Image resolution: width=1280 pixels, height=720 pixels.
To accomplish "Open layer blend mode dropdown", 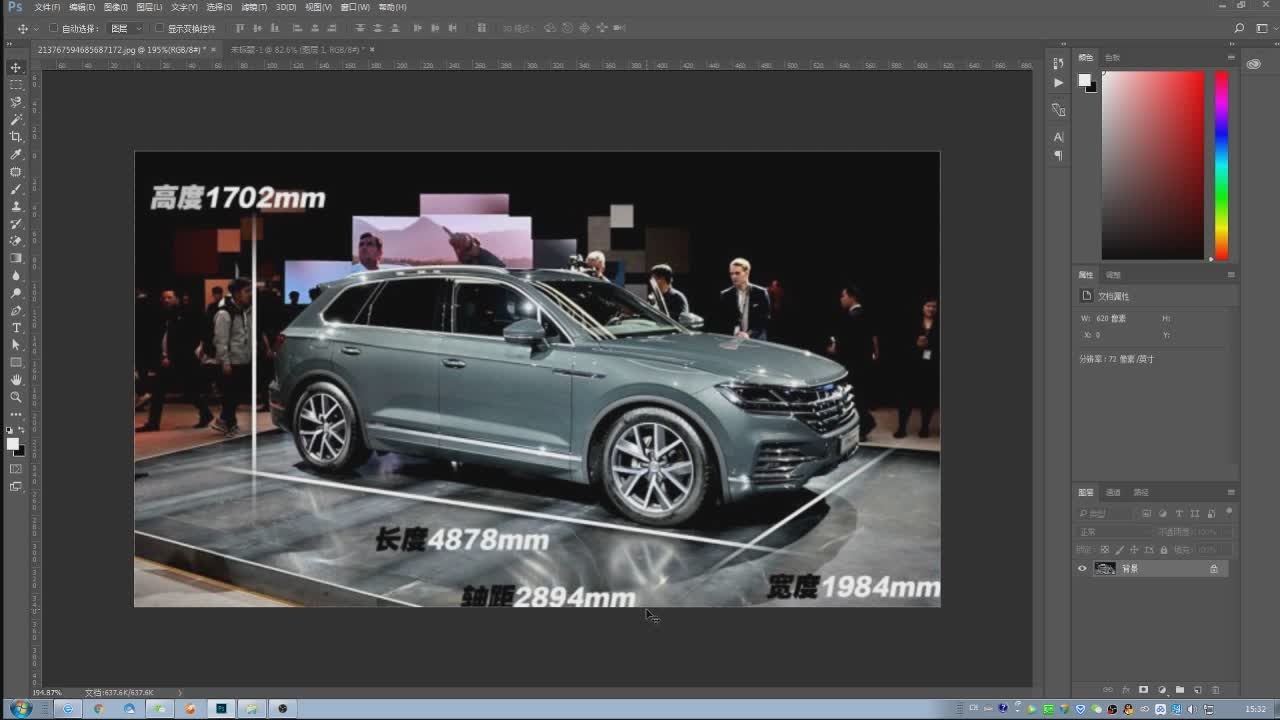I will tap(1115, 531).
